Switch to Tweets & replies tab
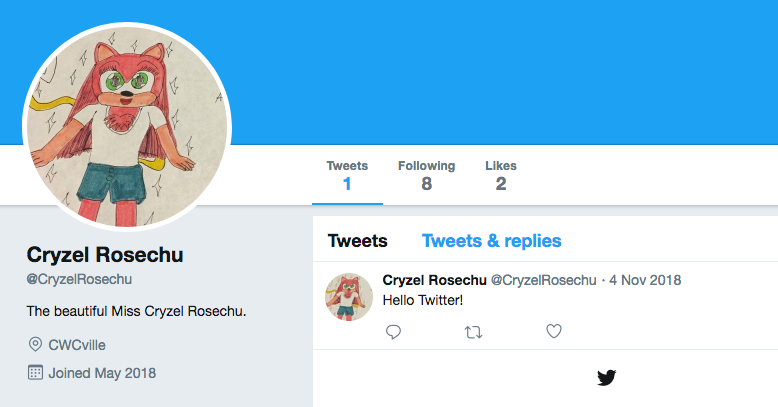The image size is (778, 407). click(x=491, y=241)
